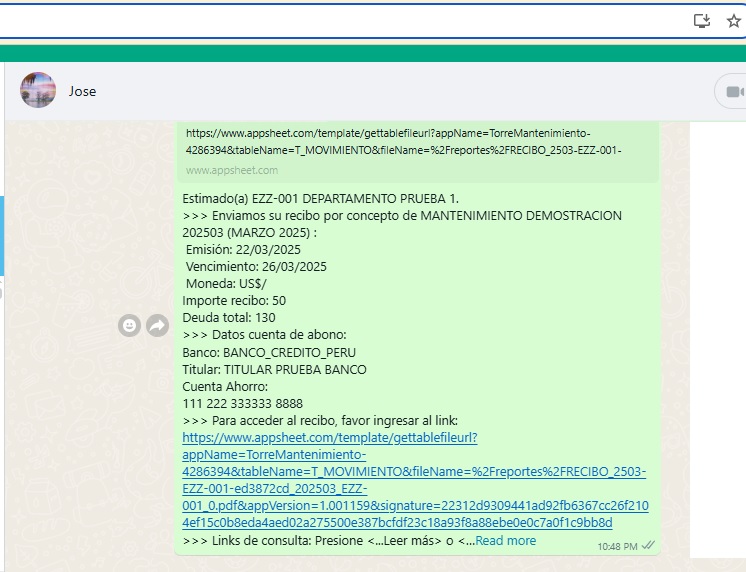
Task: Click the emoji reaction icon beside message
Action: 129,325
